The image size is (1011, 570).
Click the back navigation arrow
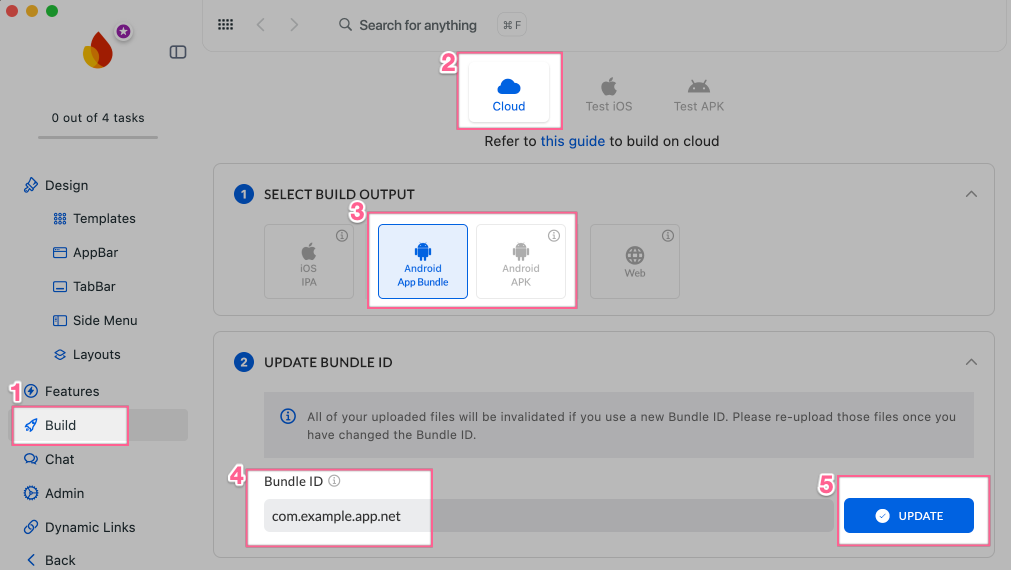pyautogui.click(x=260, y=25)
